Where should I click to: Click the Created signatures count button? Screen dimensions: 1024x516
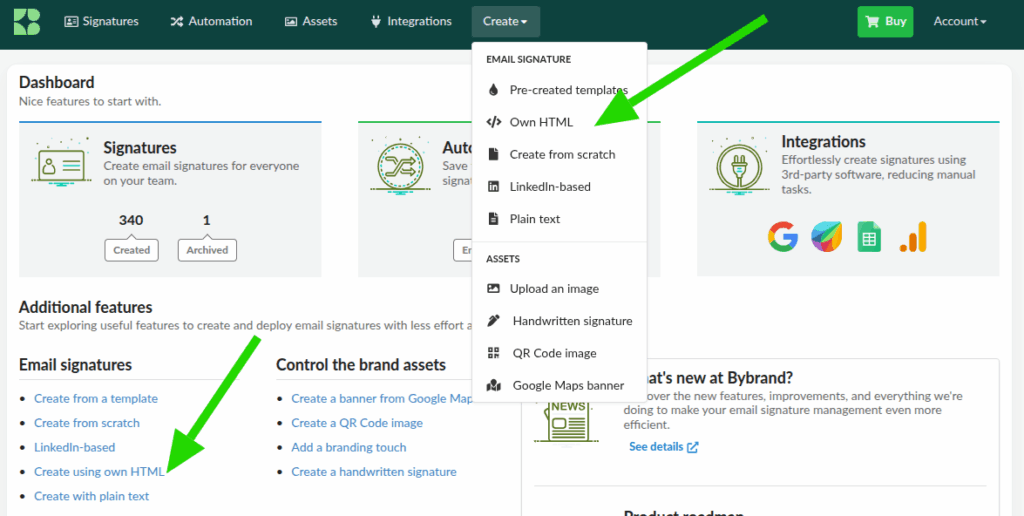(x=131, y=250)
